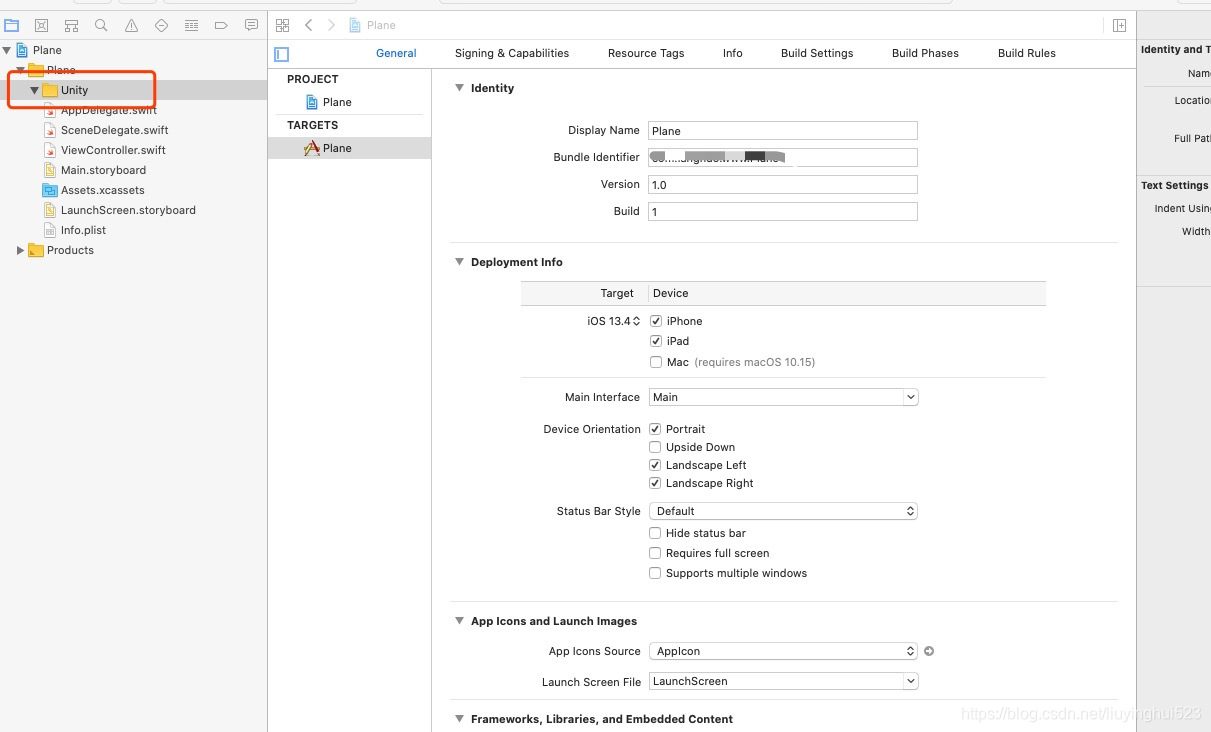This screenshot has height=732, width=1211.
Task: Toggle the project and targets list sidebar icon
Action: click(282, 54)
